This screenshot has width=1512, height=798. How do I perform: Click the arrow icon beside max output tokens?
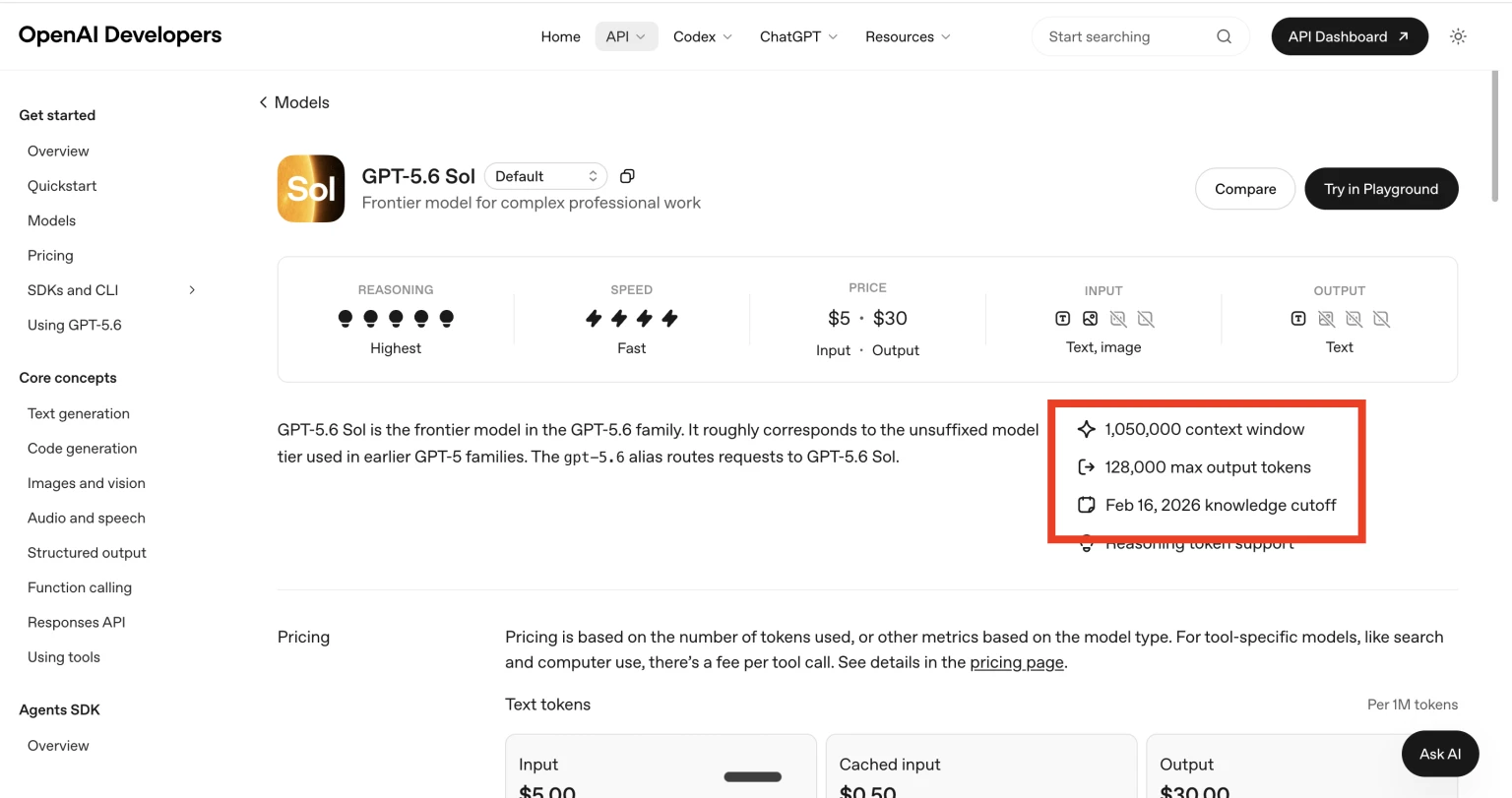(1087, 467)
